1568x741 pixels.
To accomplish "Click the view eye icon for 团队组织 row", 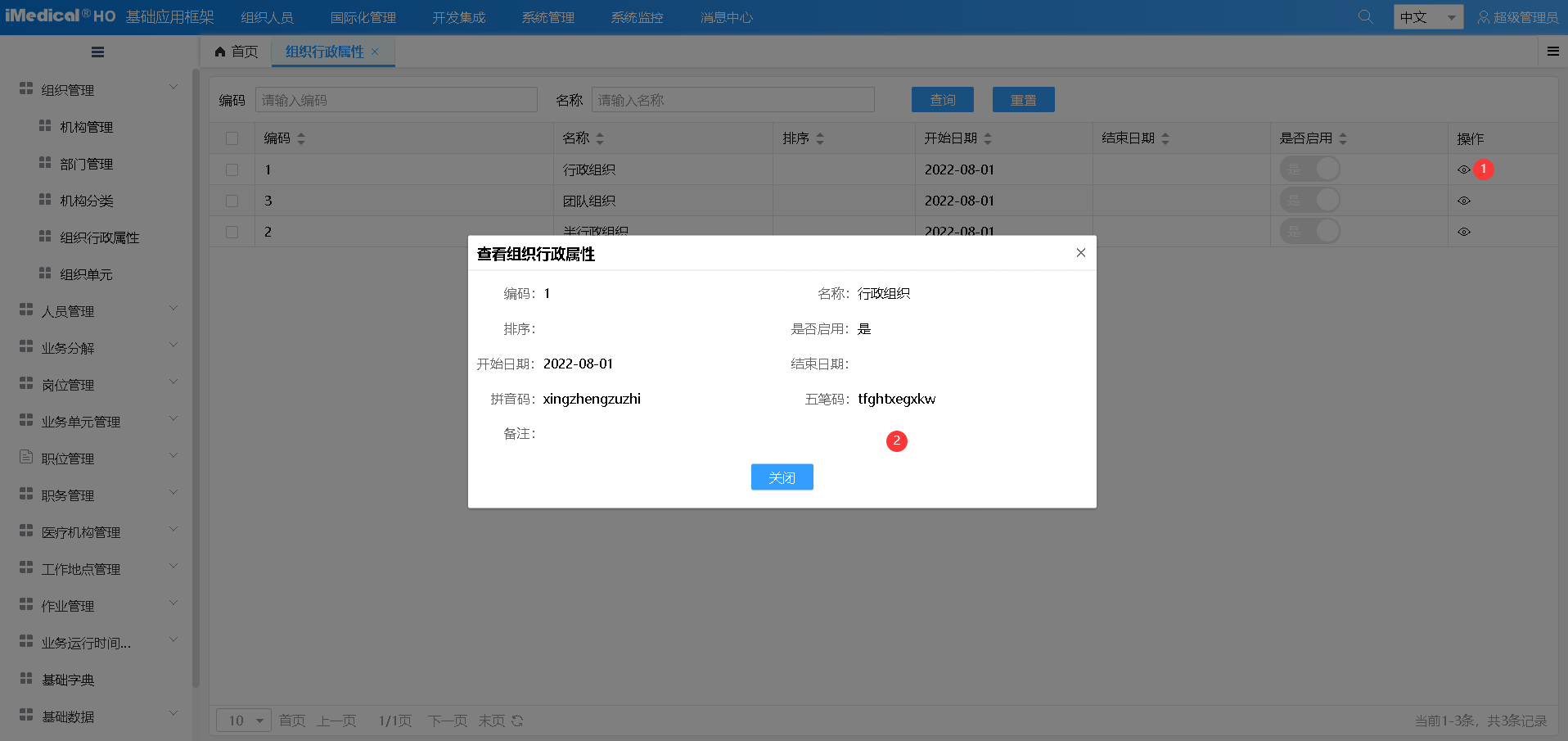I will click(x=1463, y=201).
